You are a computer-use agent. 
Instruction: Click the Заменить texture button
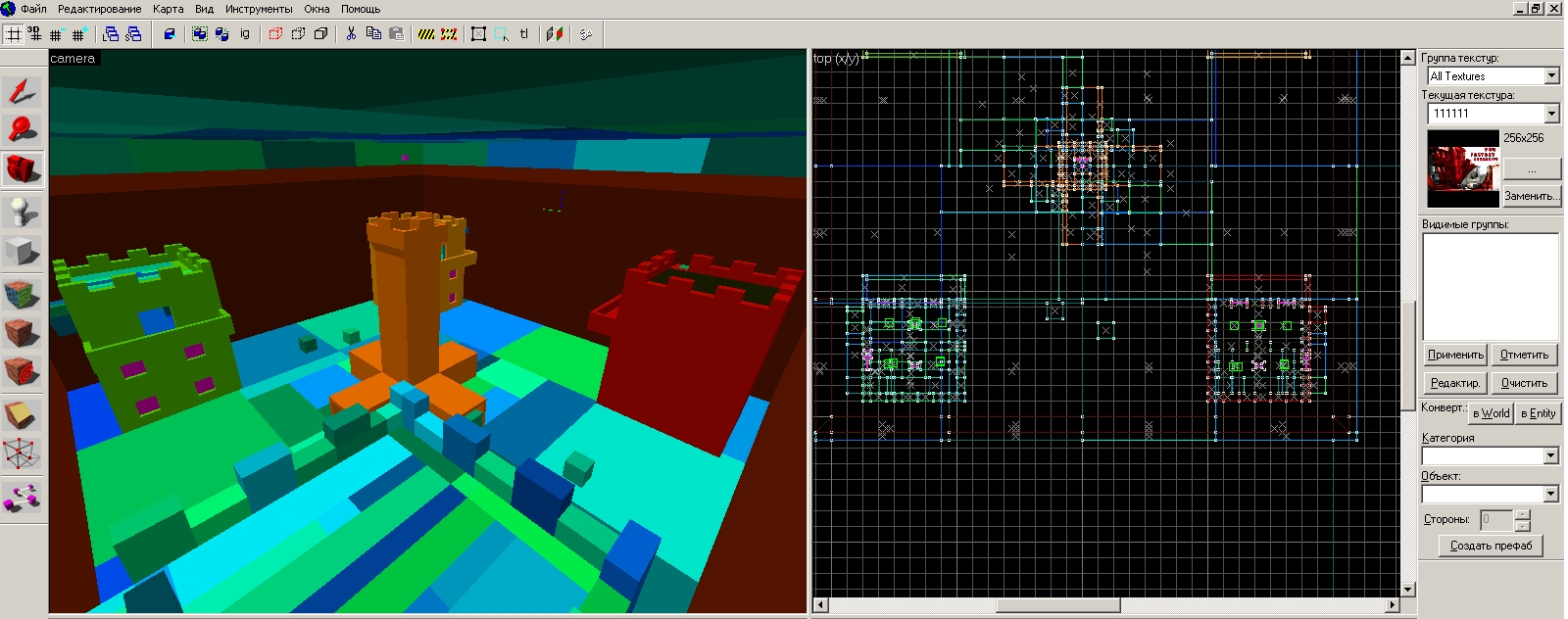pos(1532,196)
